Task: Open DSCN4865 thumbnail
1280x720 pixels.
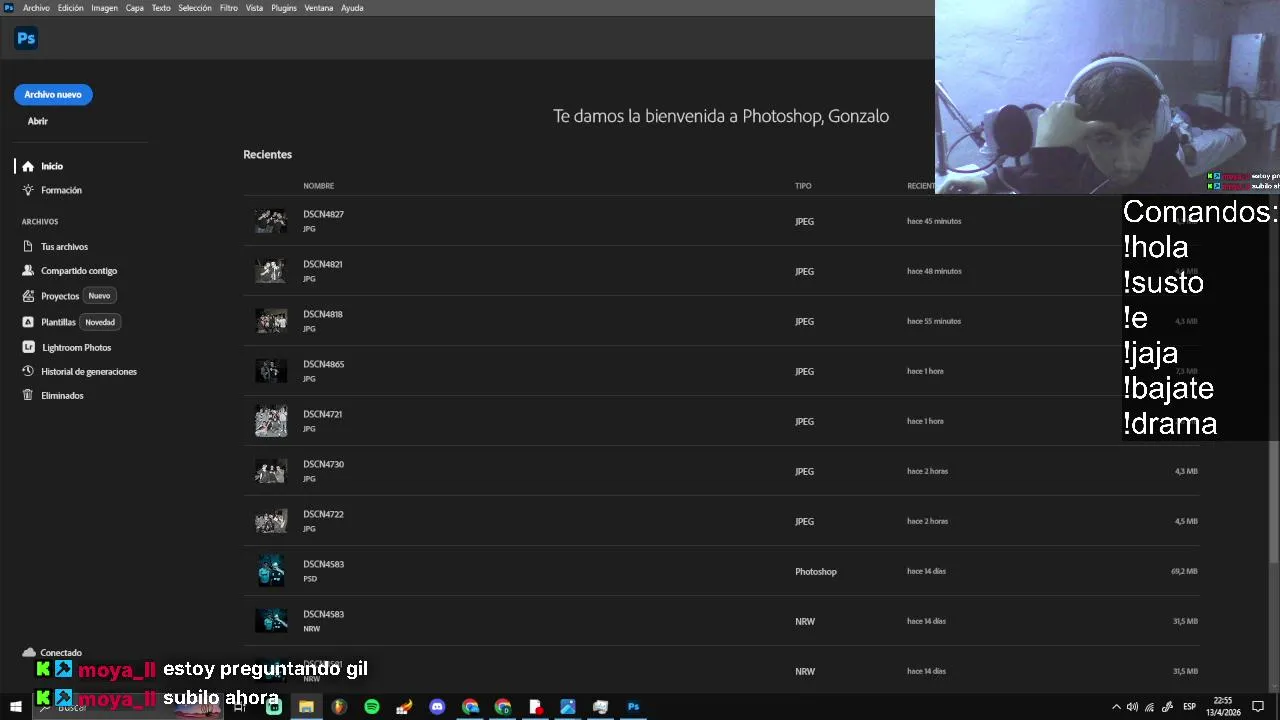Action: tap(270, 371)
